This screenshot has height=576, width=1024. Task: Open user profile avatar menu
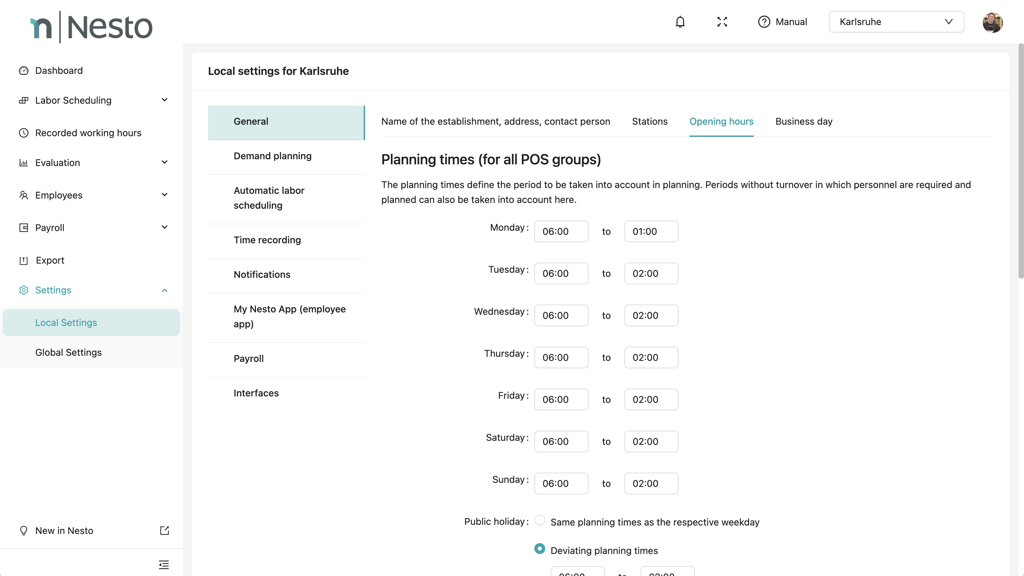[991, 22]
